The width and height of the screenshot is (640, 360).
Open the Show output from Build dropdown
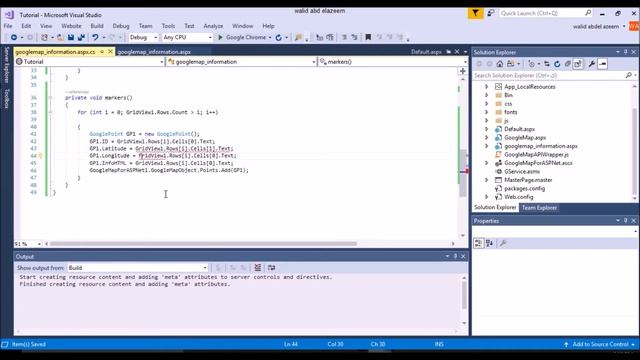[138, 268]
